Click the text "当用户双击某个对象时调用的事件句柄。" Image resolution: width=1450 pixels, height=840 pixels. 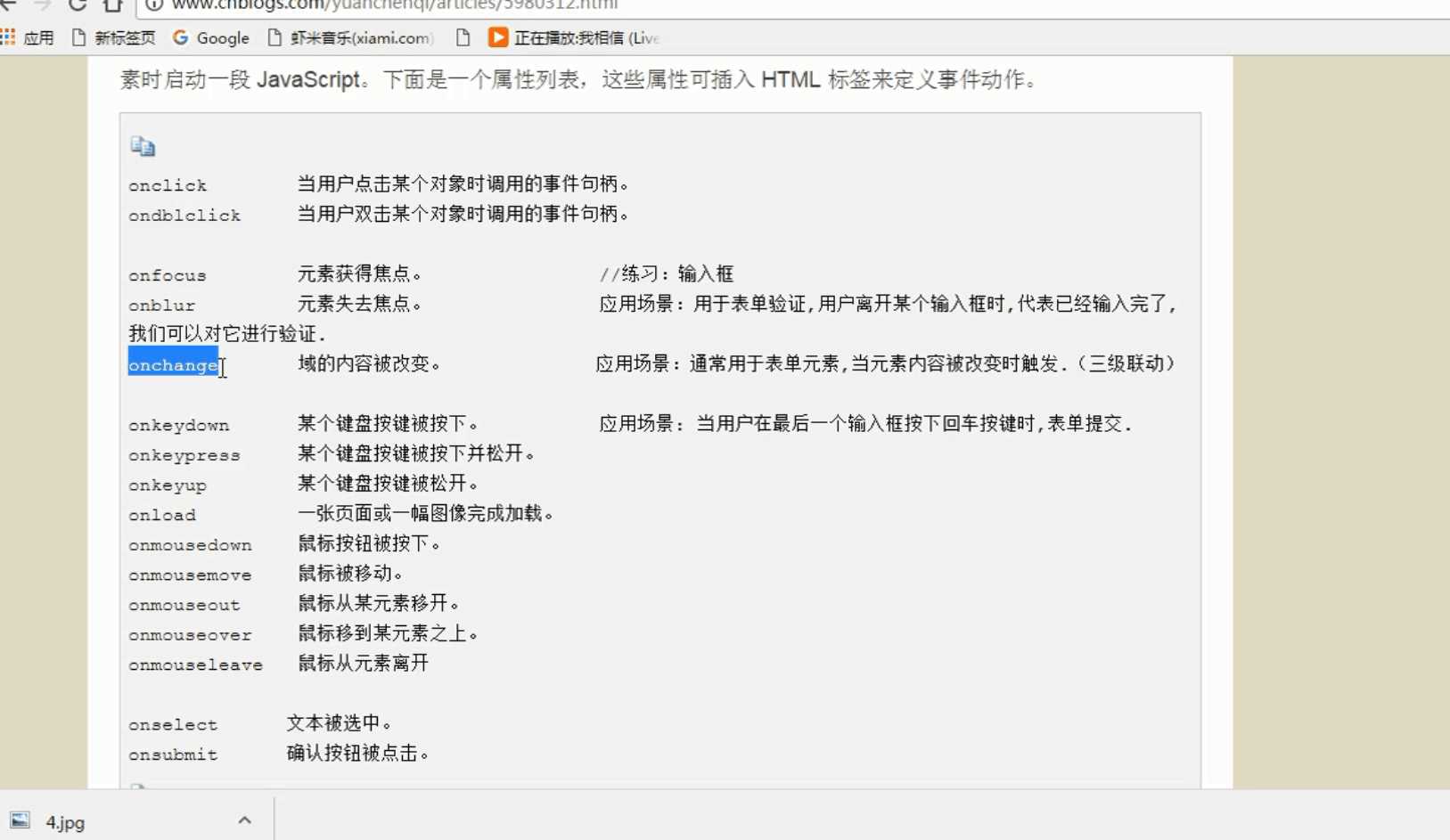[464, 214]
